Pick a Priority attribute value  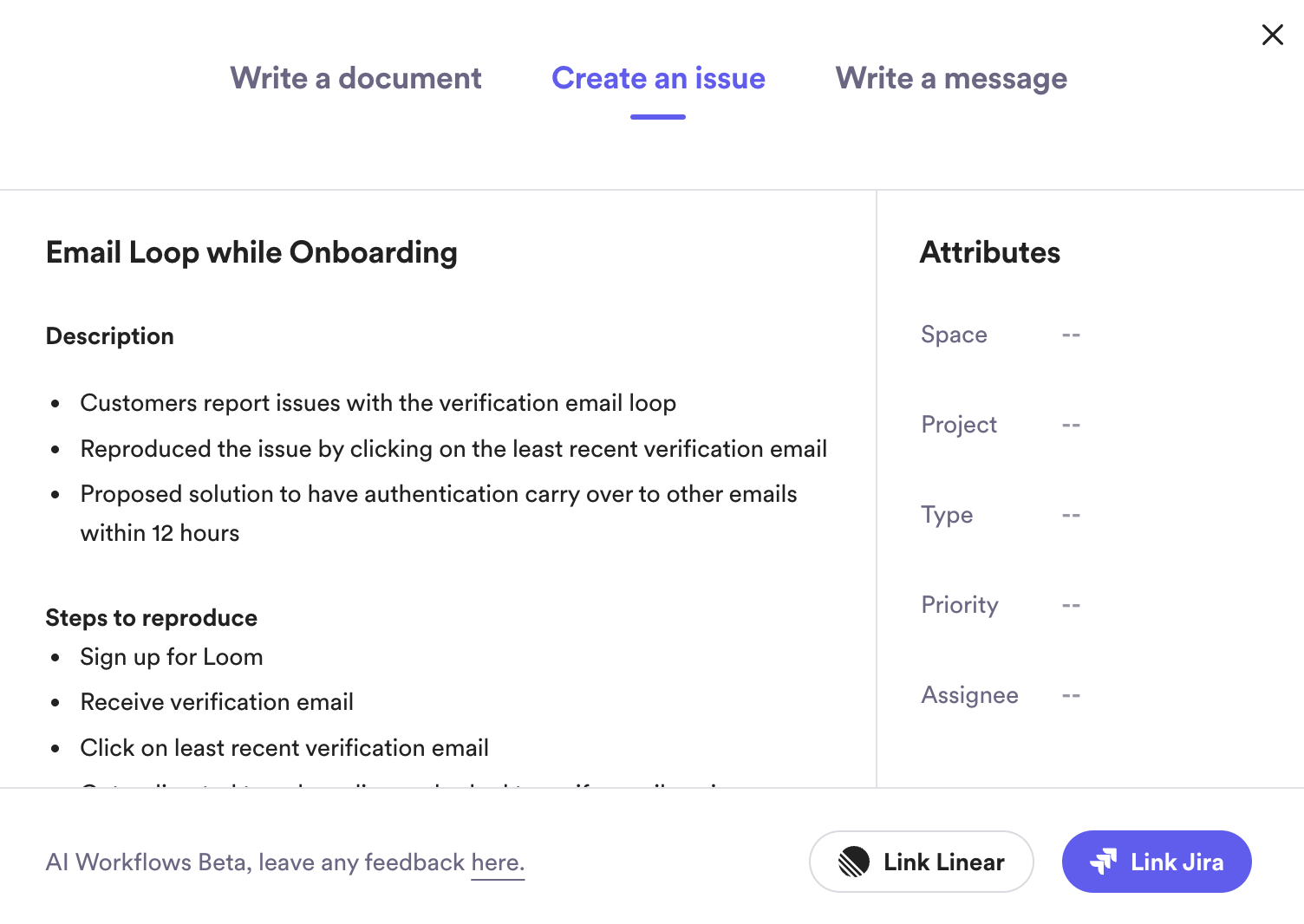pos(1071,605)
